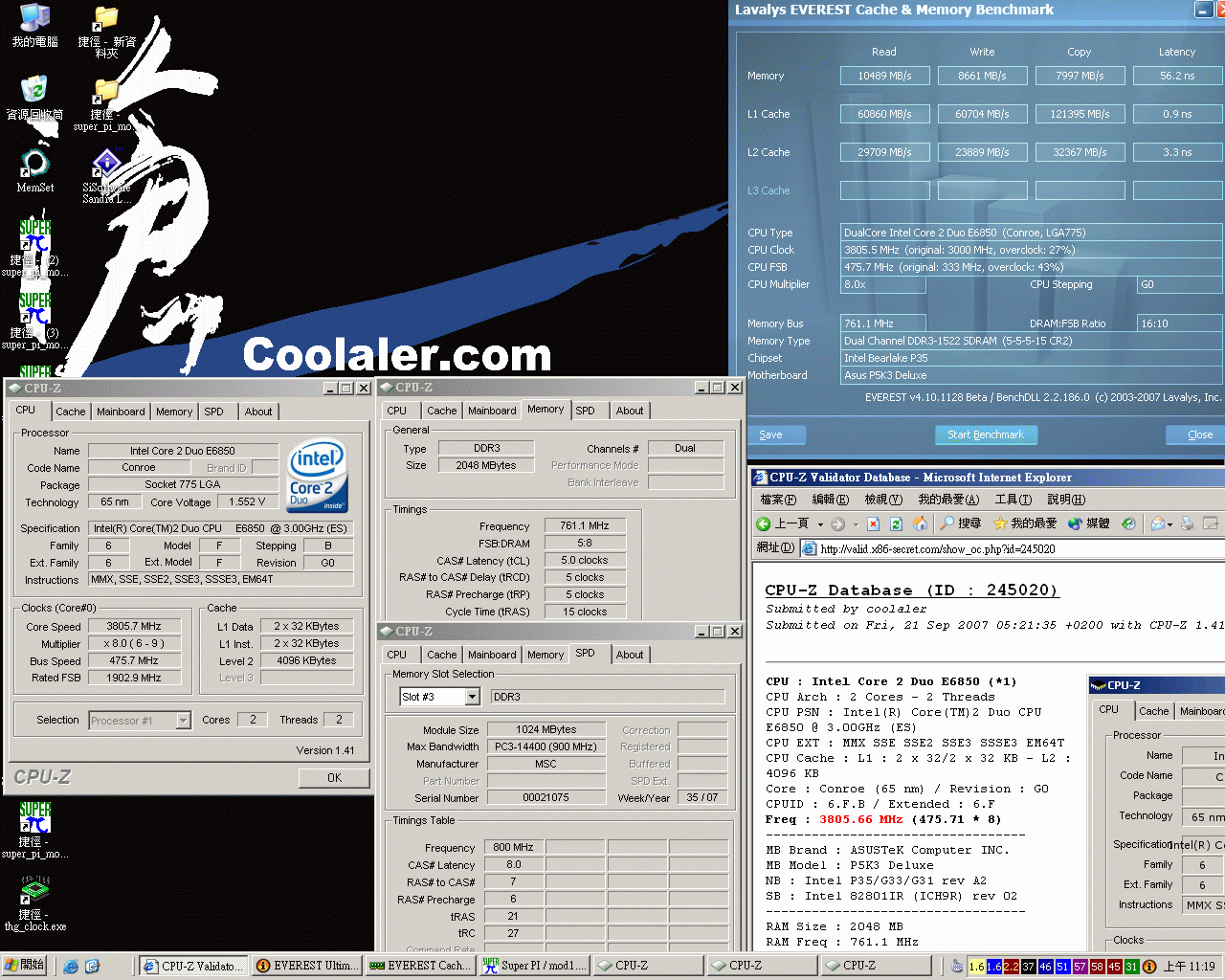Click the Windows Start button

click(x=24, y=966)
